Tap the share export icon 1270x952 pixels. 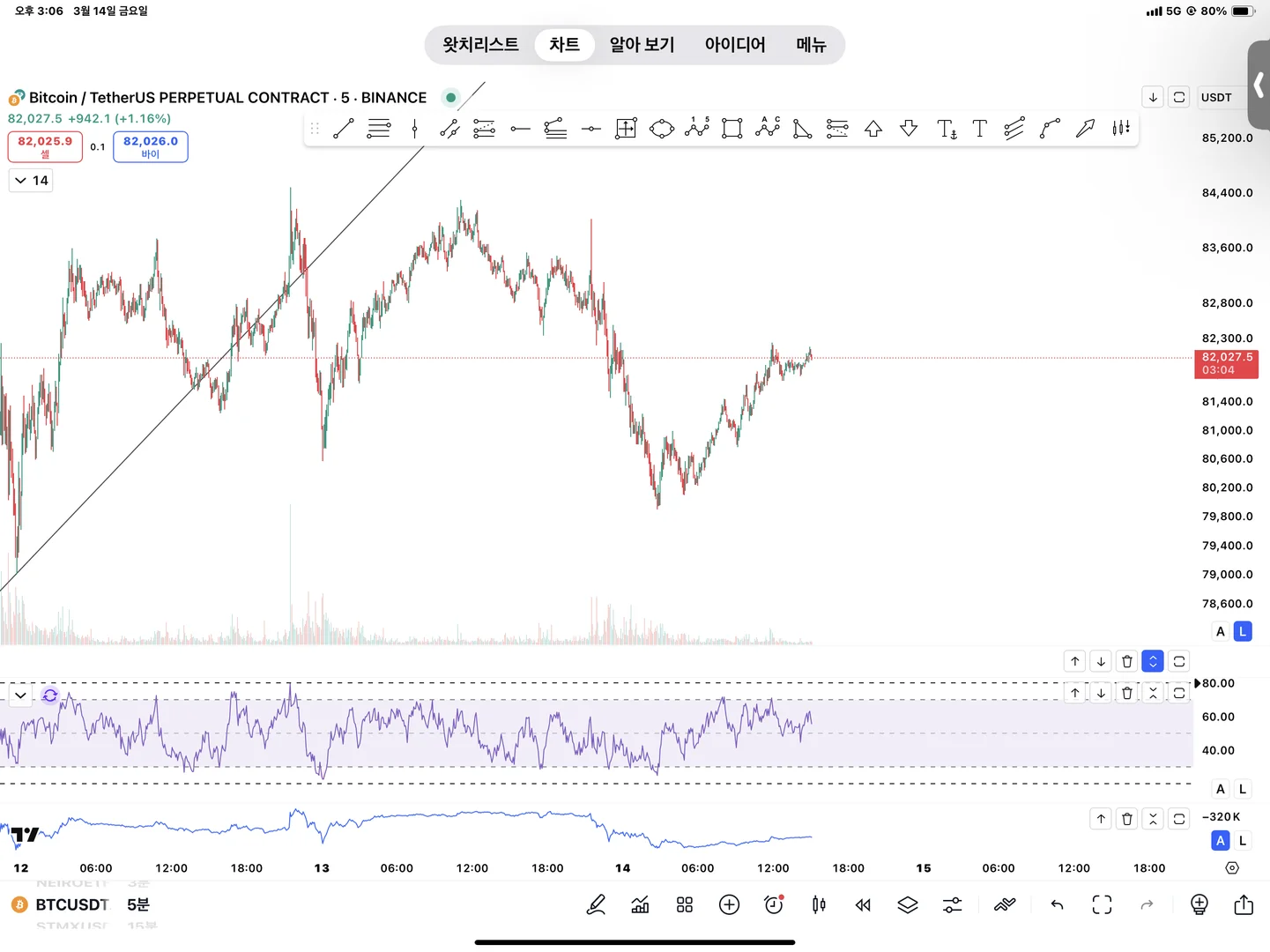point(1244,904)
